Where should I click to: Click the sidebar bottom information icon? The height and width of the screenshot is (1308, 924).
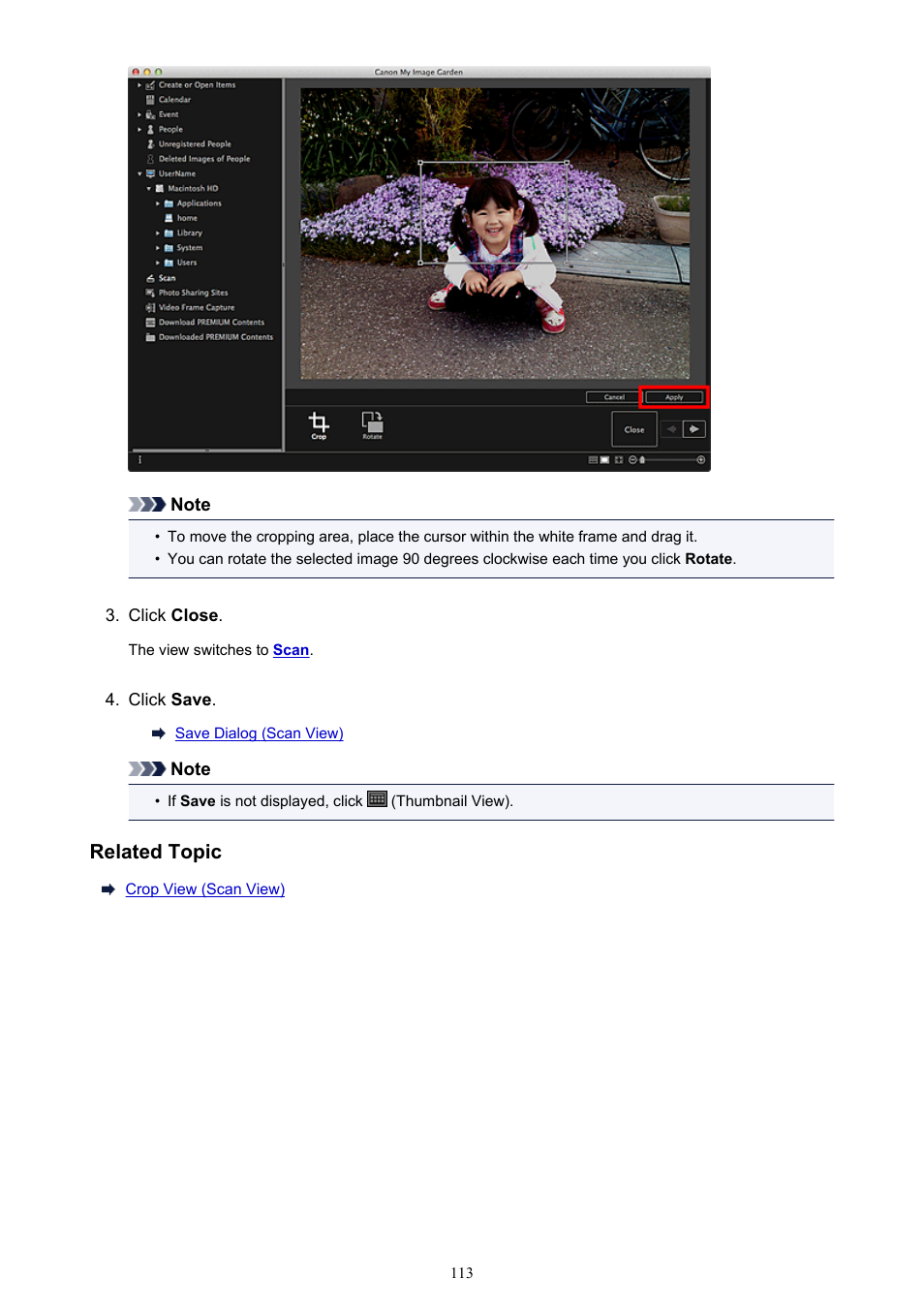coord(139,460)
